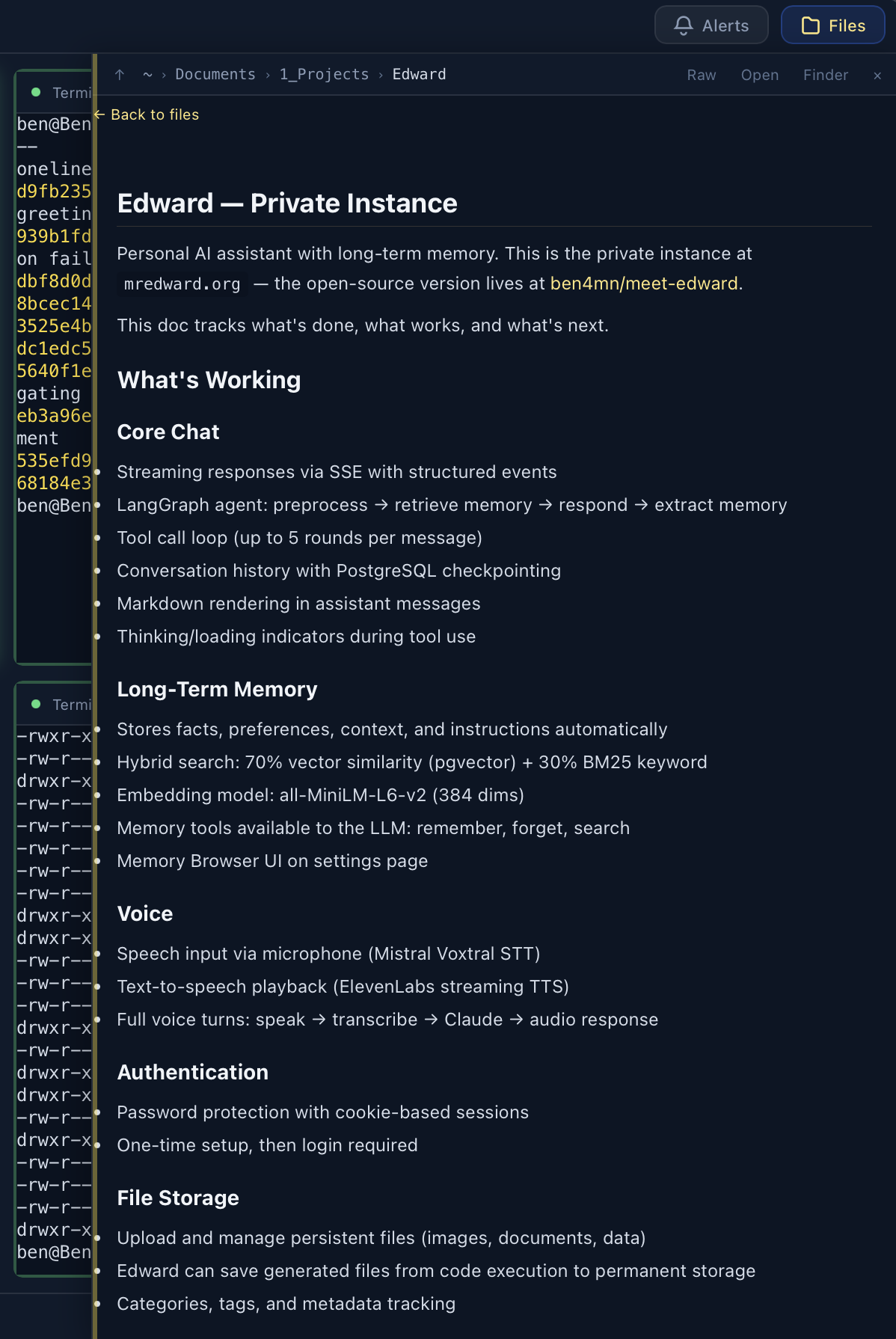Click 'One-time setup, then login required'
The image size is (896, 1339).
click(267, 1145)
